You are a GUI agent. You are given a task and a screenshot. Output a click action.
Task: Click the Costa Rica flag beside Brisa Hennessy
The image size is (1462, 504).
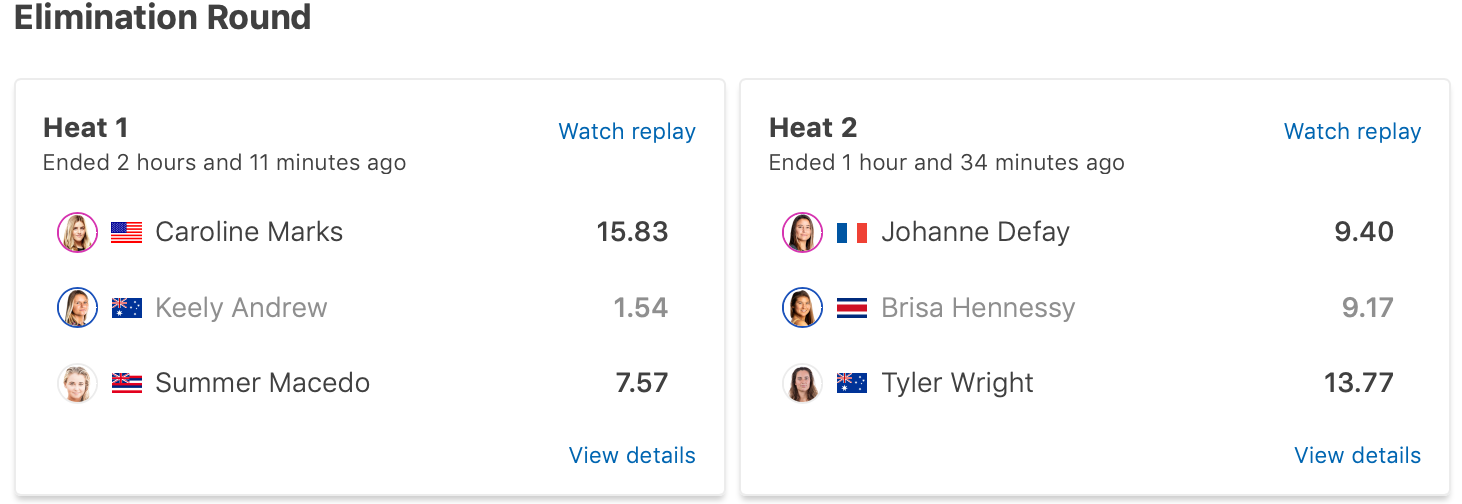[851, 308]
